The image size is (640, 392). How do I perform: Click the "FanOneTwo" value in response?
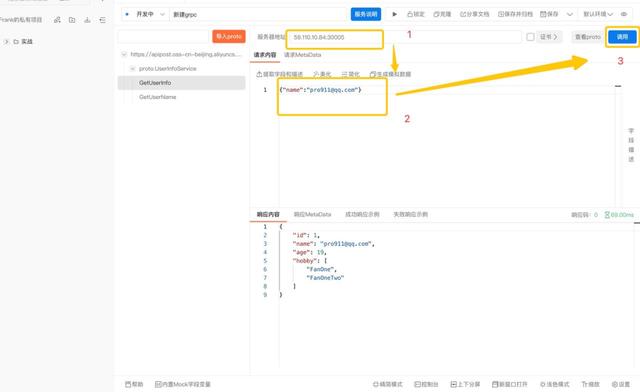tap(325, 278)
